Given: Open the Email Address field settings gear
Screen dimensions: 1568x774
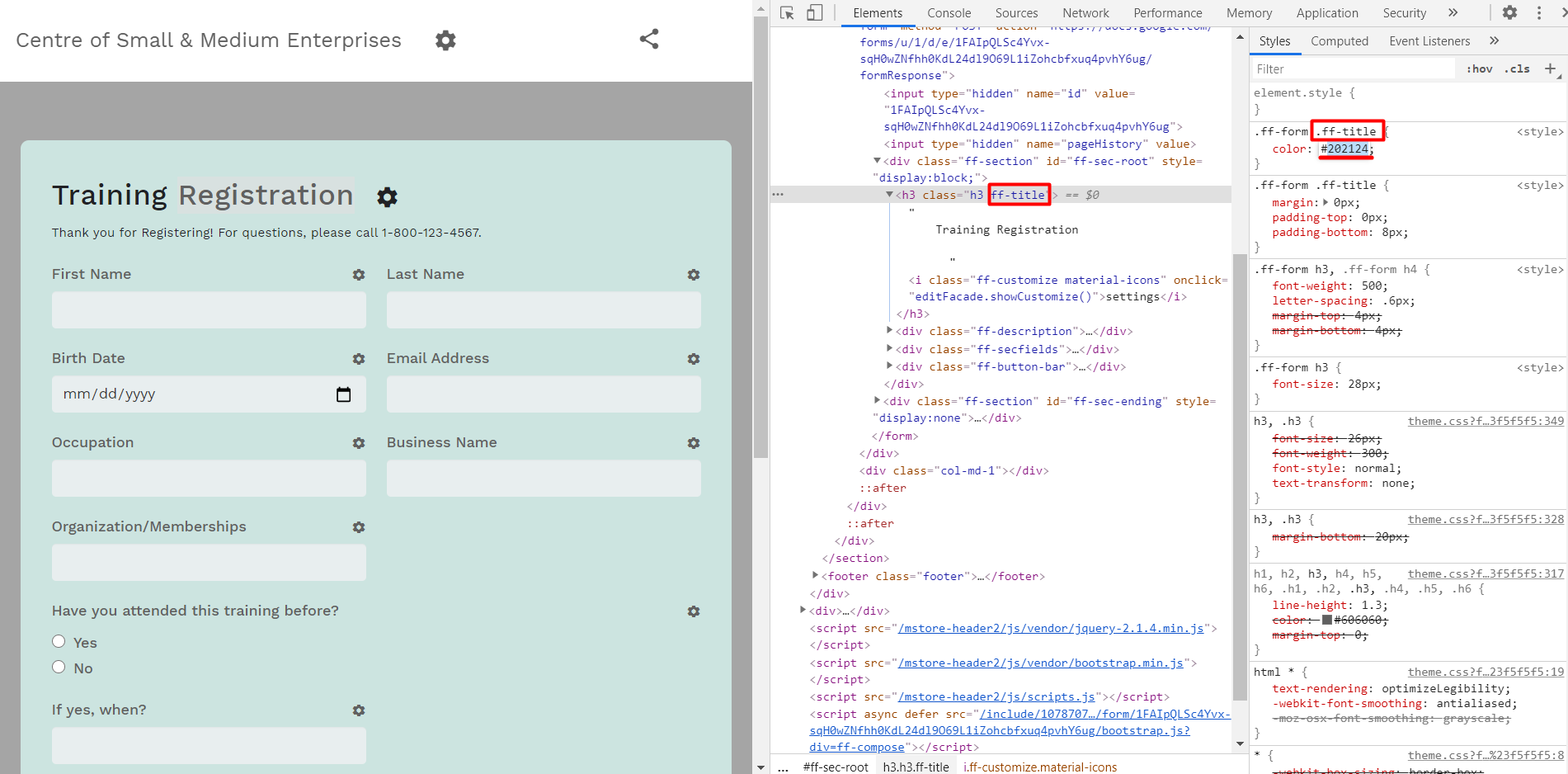Looking at the screenshot, I should [694, 359].
